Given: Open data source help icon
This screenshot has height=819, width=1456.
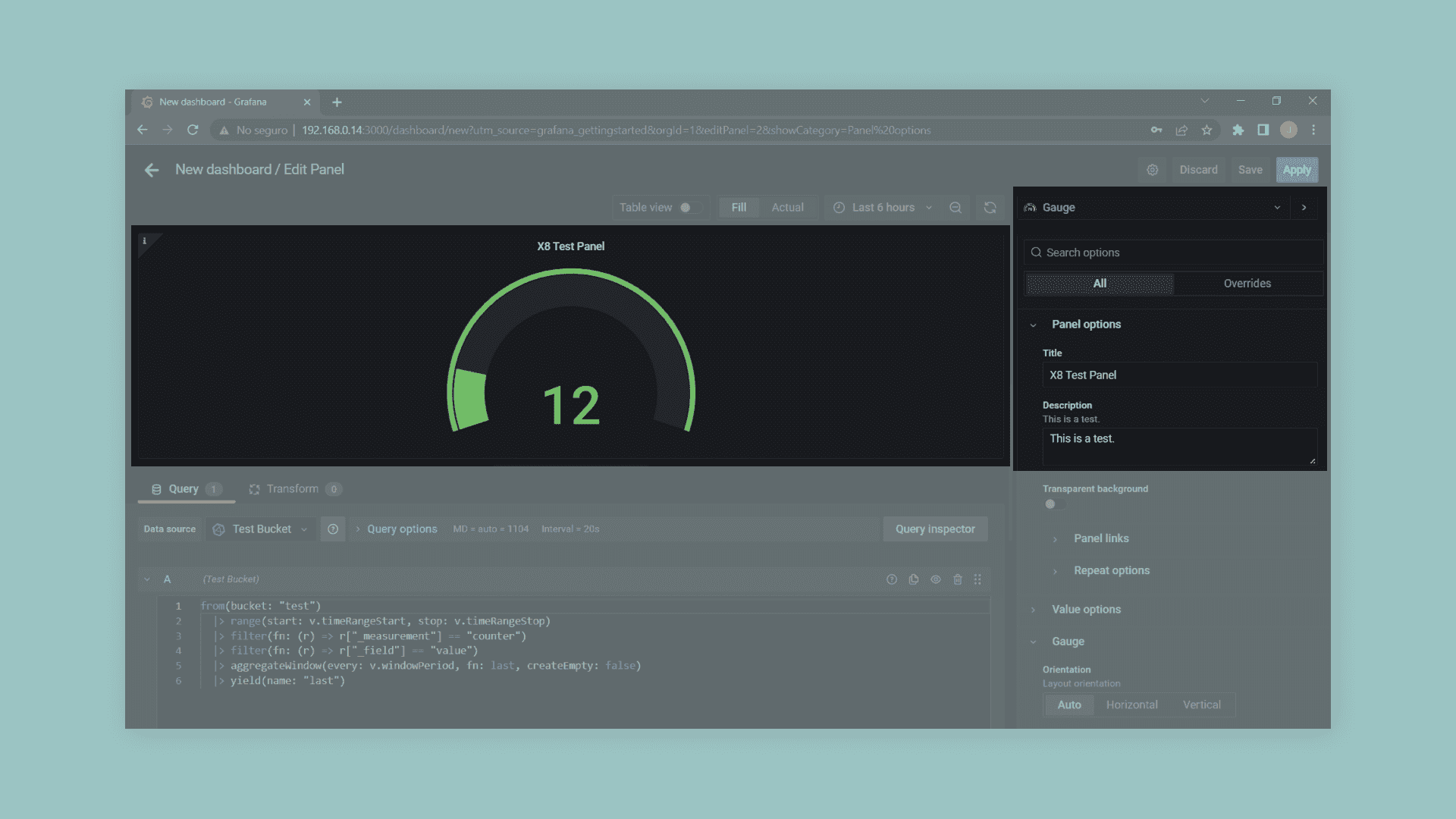Looking at the screenshot, I should pos(333,529).
